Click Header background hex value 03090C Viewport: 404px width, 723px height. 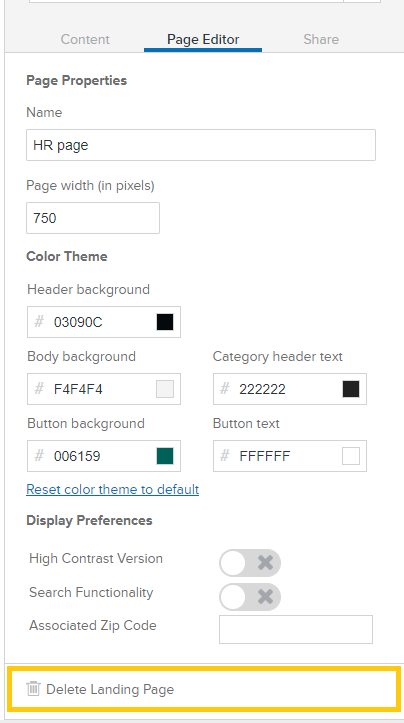pos(78,322)
